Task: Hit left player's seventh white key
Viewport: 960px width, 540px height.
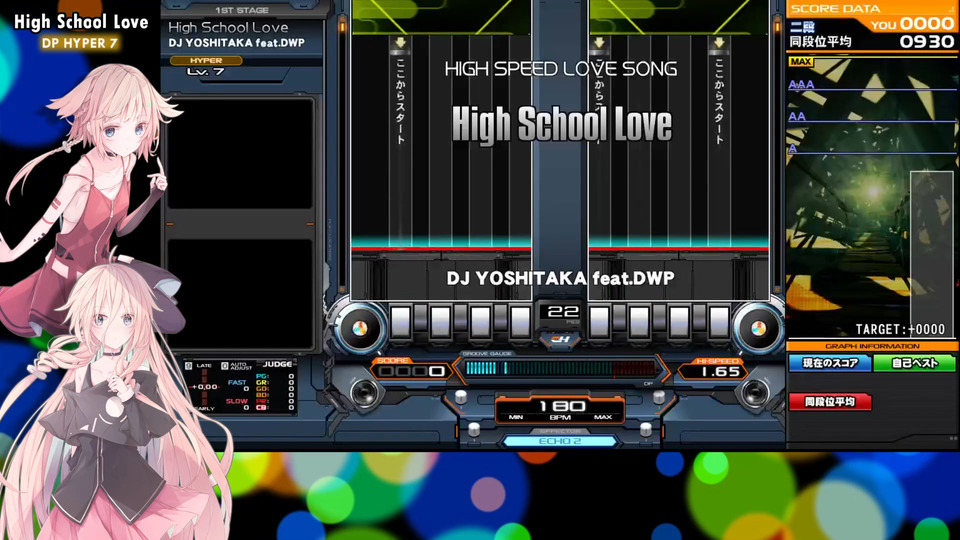Action: (x=520, y=321)
